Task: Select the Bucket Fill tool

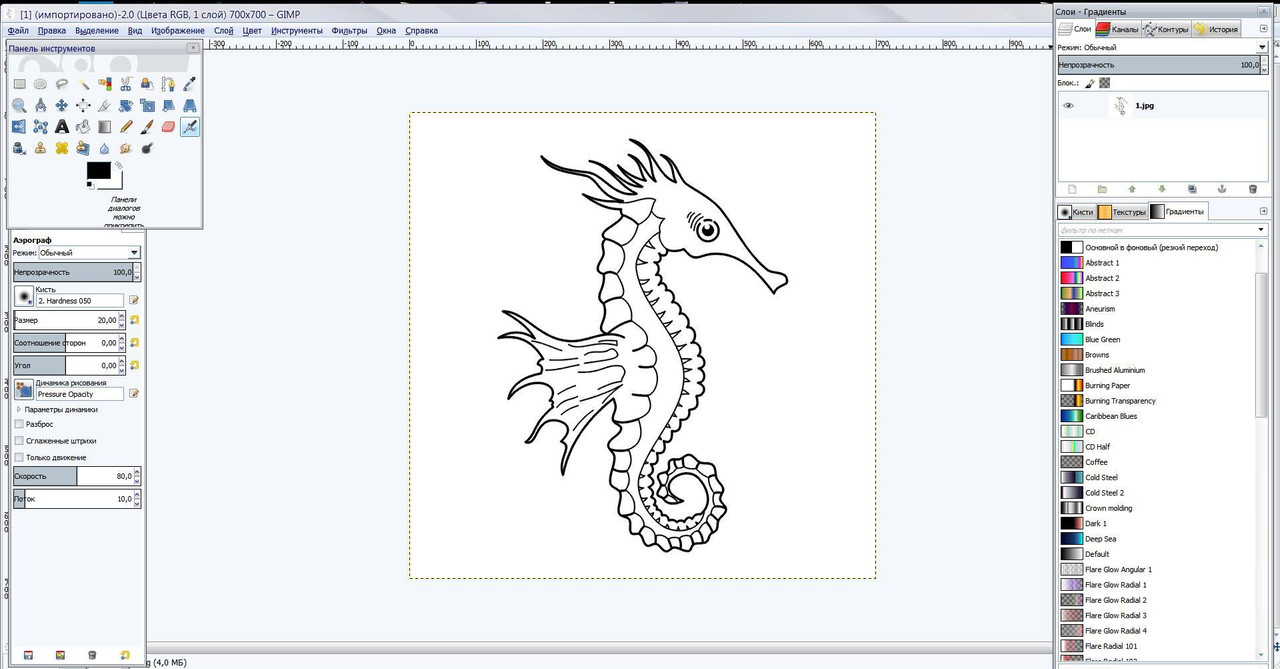Action: (84, 127)
